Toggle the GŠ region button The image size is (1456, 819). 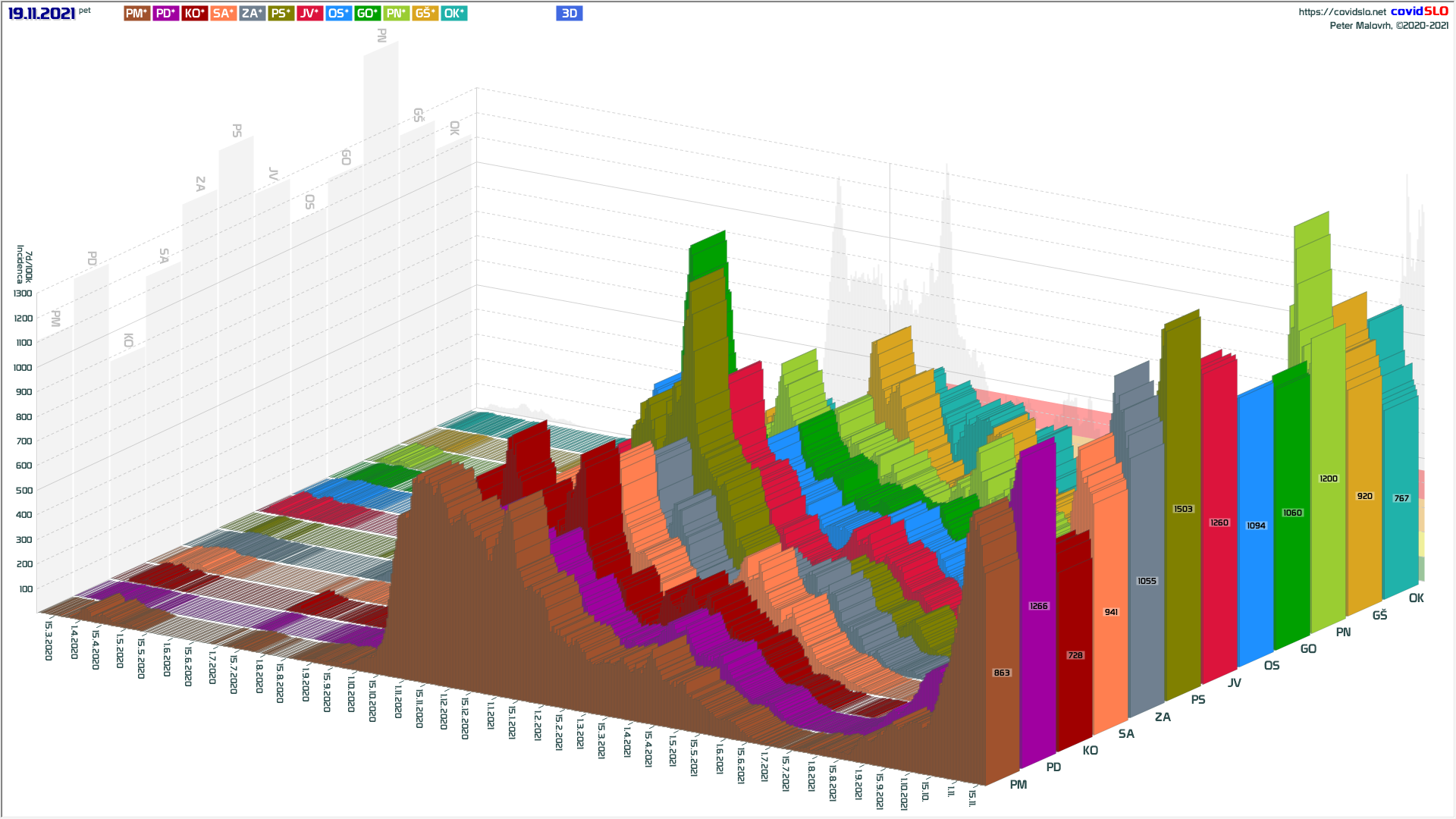[x=425, y=14]
